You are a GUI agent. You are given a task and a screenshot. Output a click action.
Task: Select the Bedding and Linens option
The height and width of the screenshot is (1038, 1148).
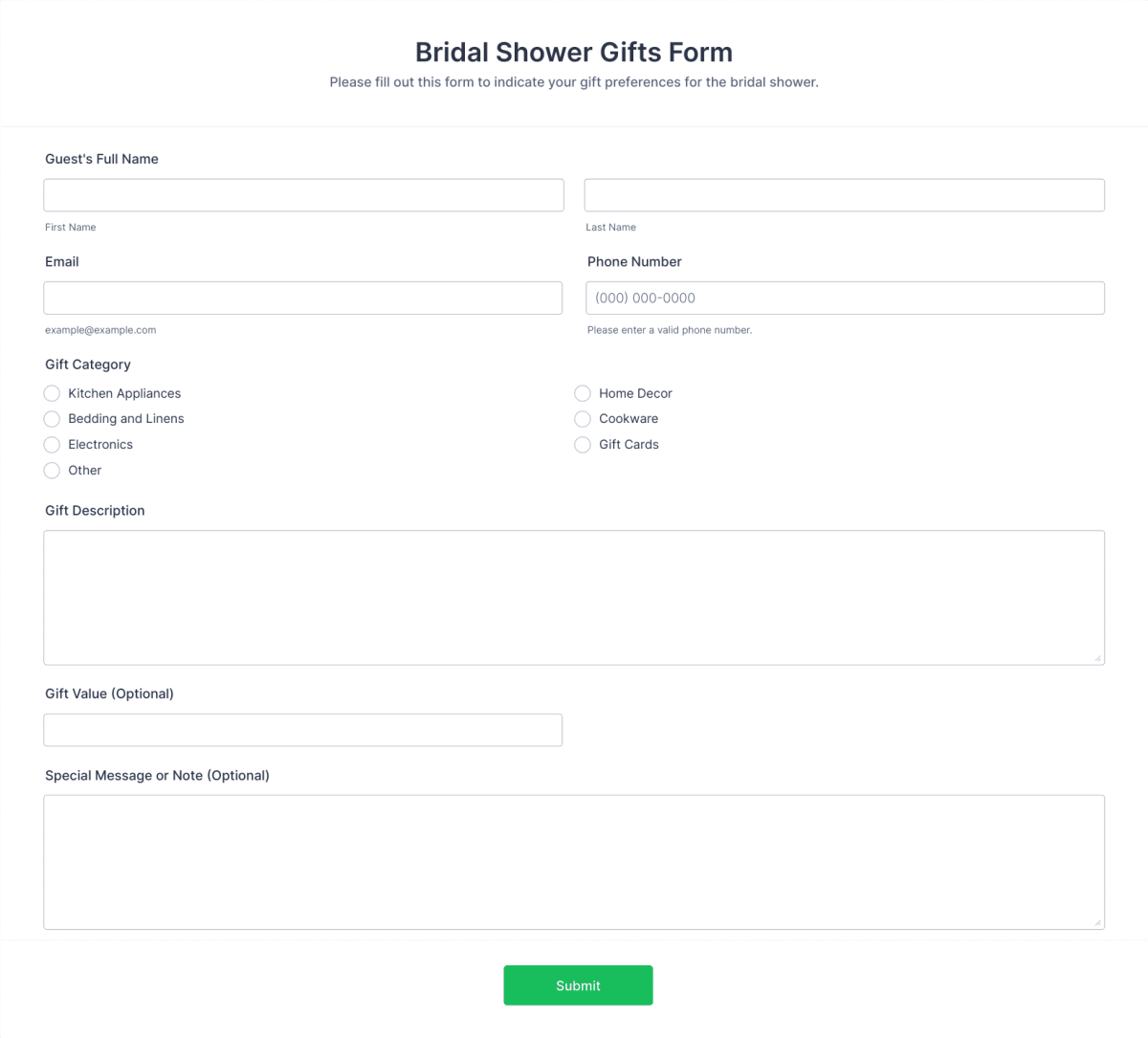[x=52, y=419]
